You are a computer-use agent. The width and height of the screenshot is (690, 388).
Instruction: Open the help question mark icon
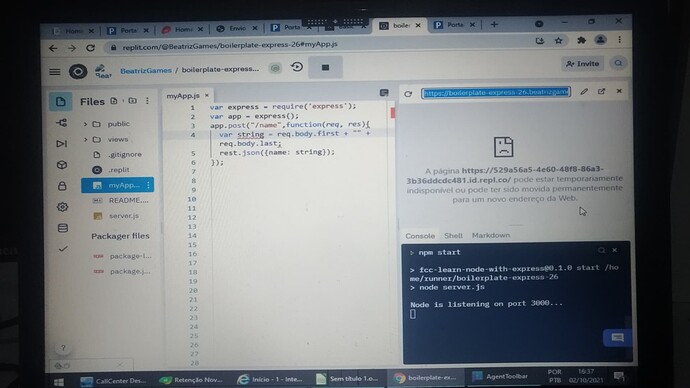[63, 348]
